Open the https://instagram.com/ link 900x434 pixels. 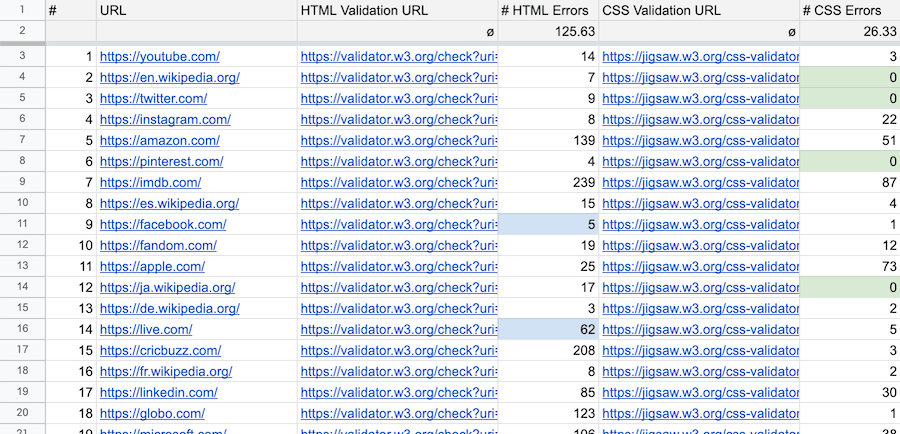[x=165, y=119]
